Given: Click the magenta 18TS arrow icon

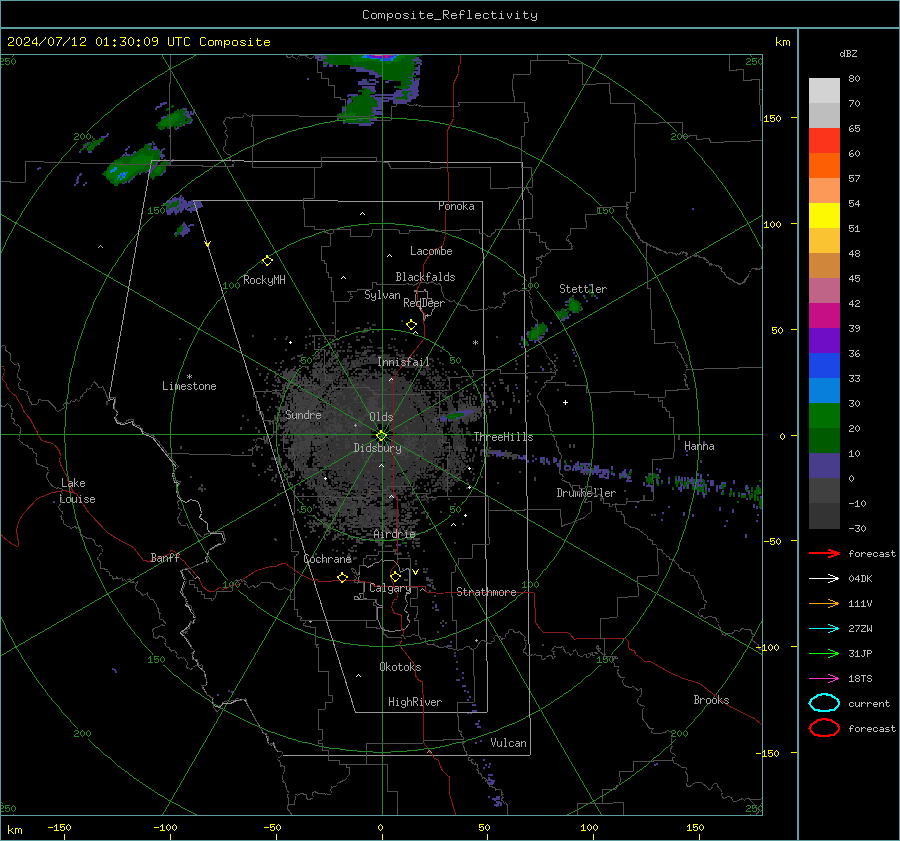Looking at the screenshot, I should click(824, 679).
